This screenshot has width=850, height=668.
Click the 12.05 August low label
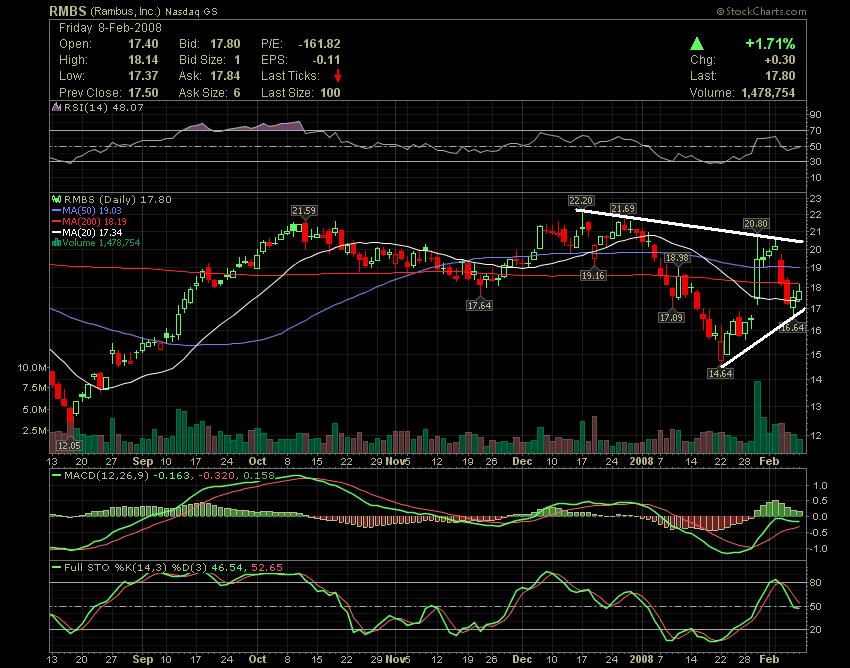[69, 445]
